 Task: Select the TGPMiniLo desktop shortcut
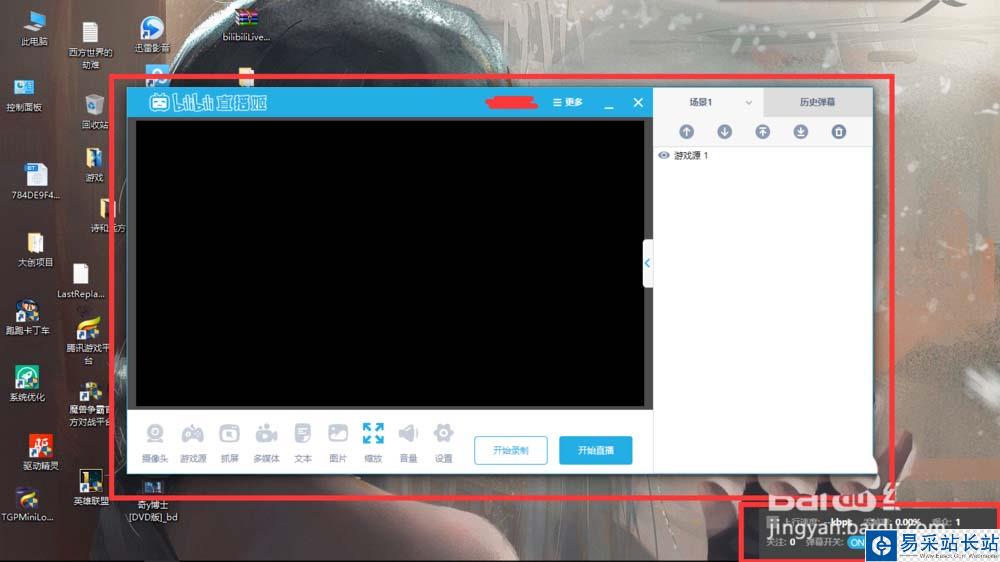click(x=27, y=504)
